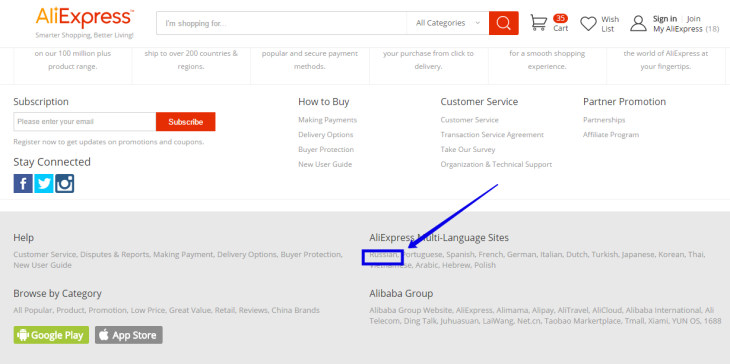This screenshot has width=730, height=364.
Task: Select the Dutch language site
Action: click(576, 255)
